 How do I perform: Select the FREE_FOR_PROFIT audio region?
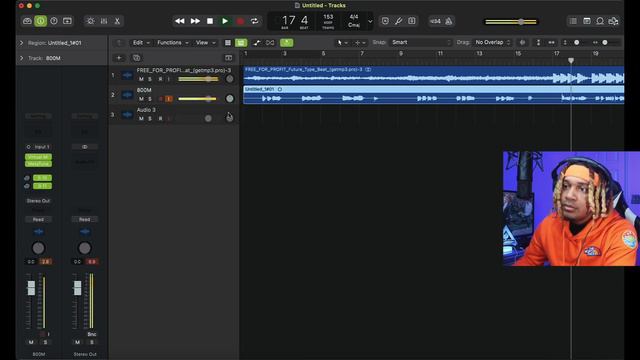tap(433, 75)
